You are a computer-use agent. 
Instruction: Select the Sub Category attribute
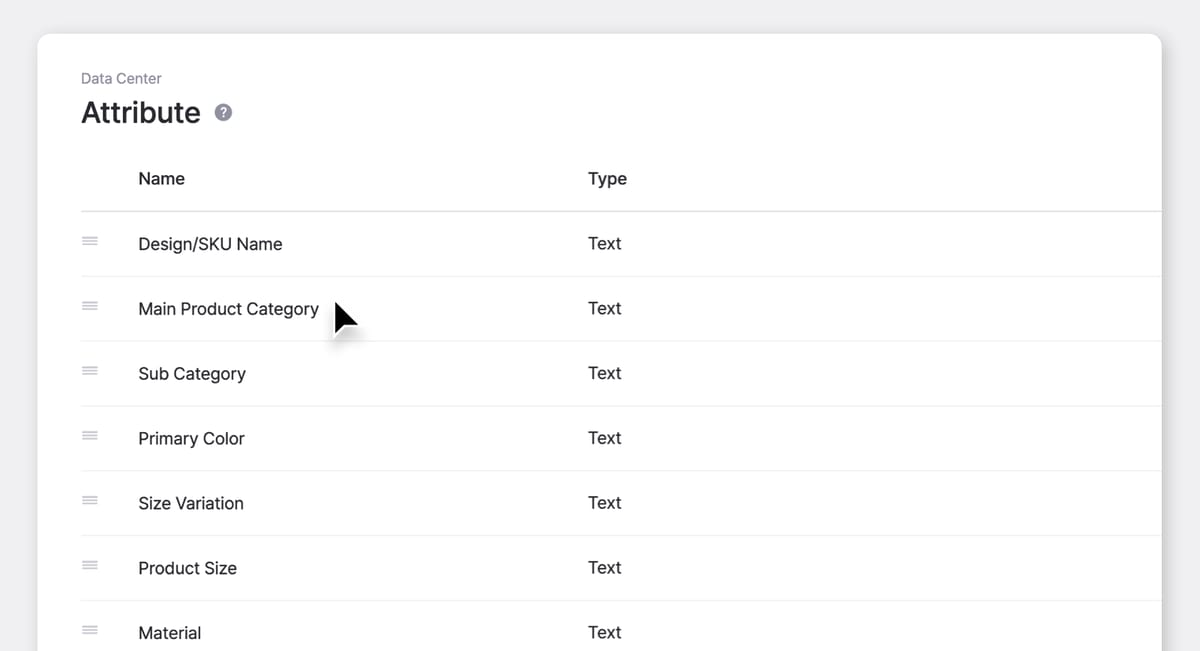click(192, 373)
